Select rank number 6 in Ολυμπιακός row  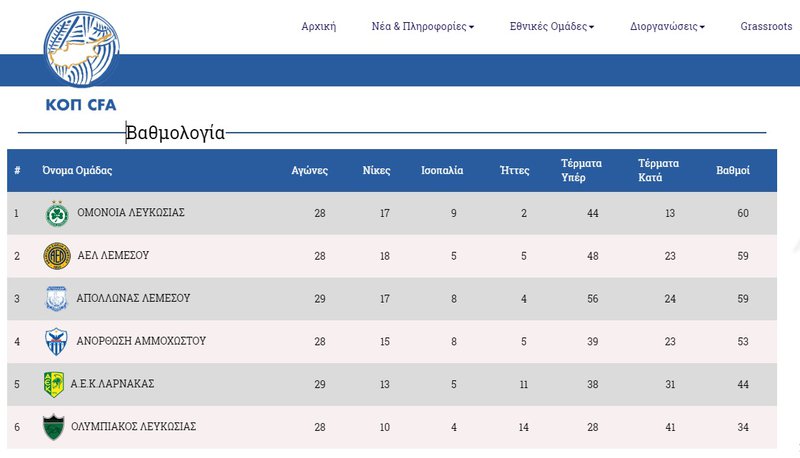17,427
